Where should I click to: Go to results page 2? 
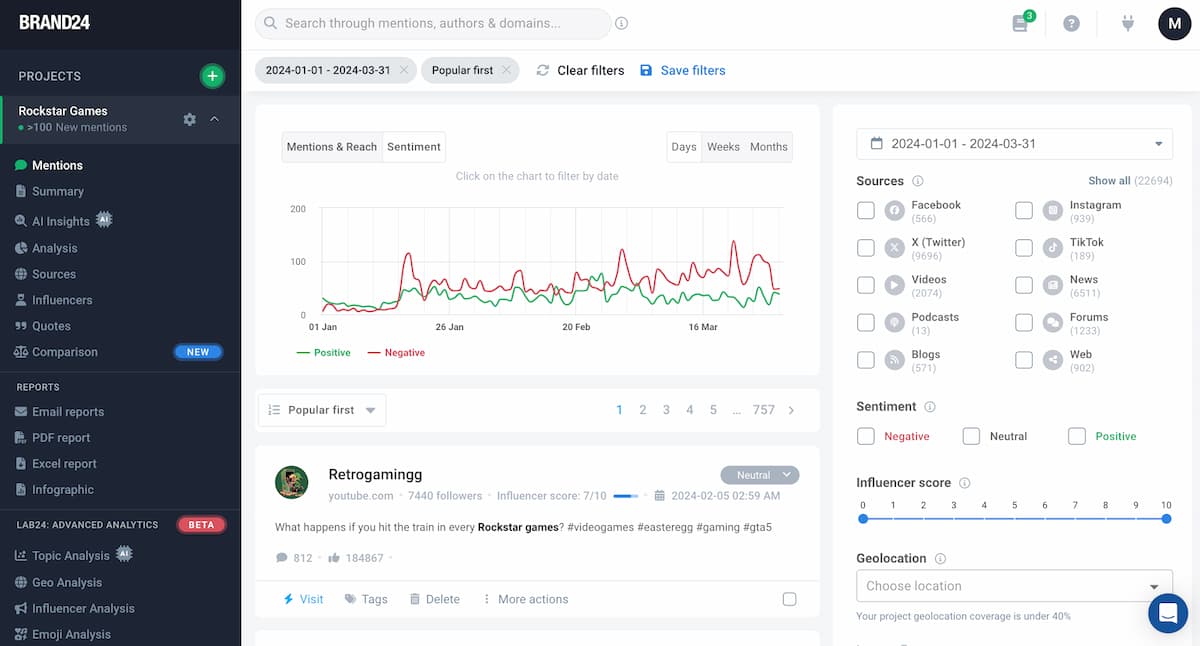pyautogui.click(x=643, y=410)
